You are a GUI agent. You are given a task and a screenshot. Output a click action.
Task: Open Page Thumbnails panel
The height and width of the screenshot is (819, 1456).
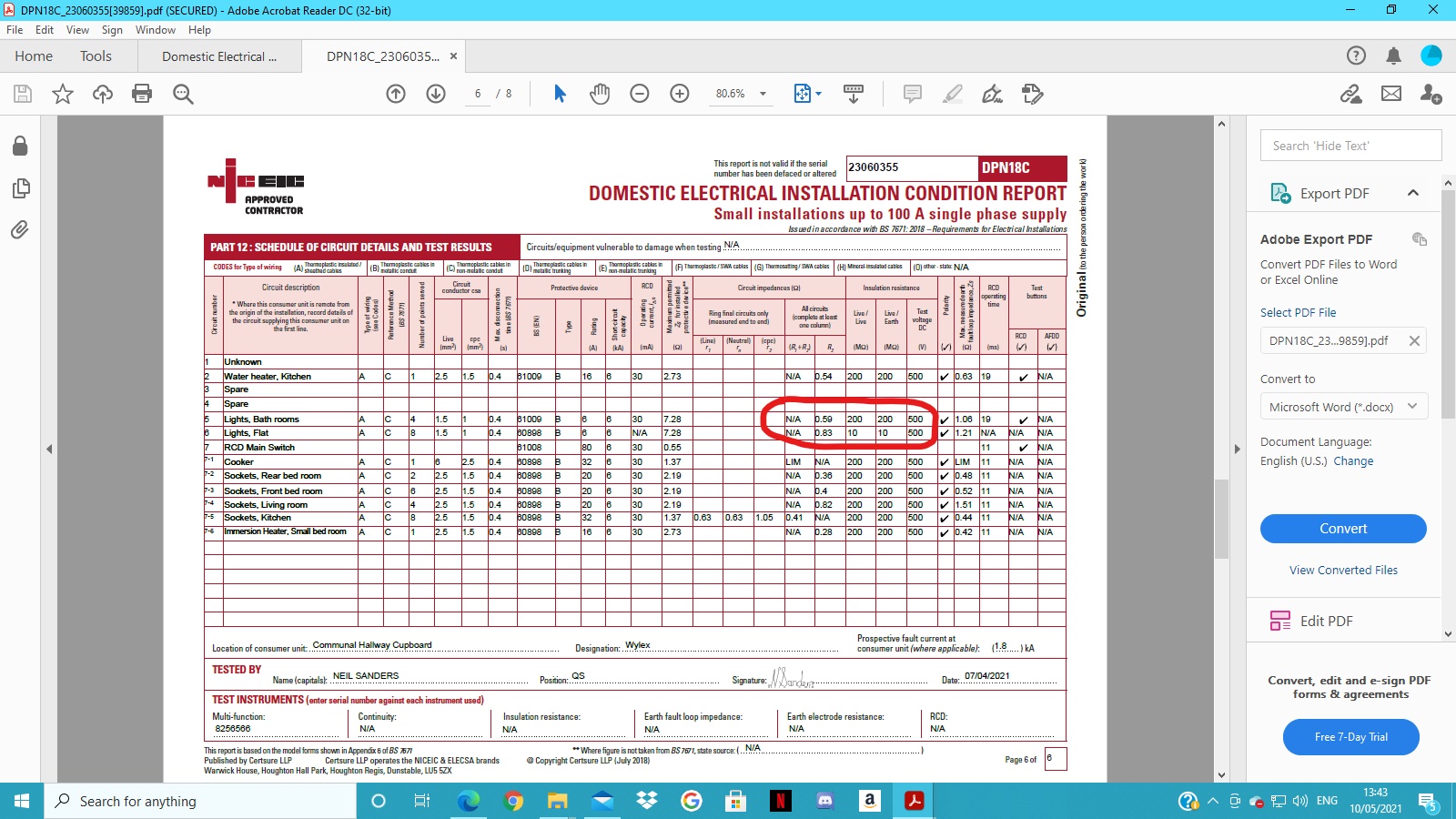[20, 188]
